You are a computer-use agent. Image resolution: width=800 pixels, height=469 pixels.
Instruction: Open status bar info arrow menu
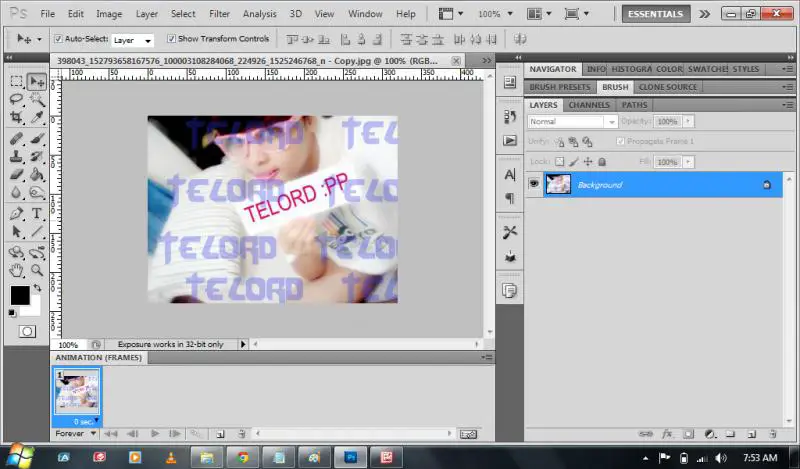tap(243, 344)
